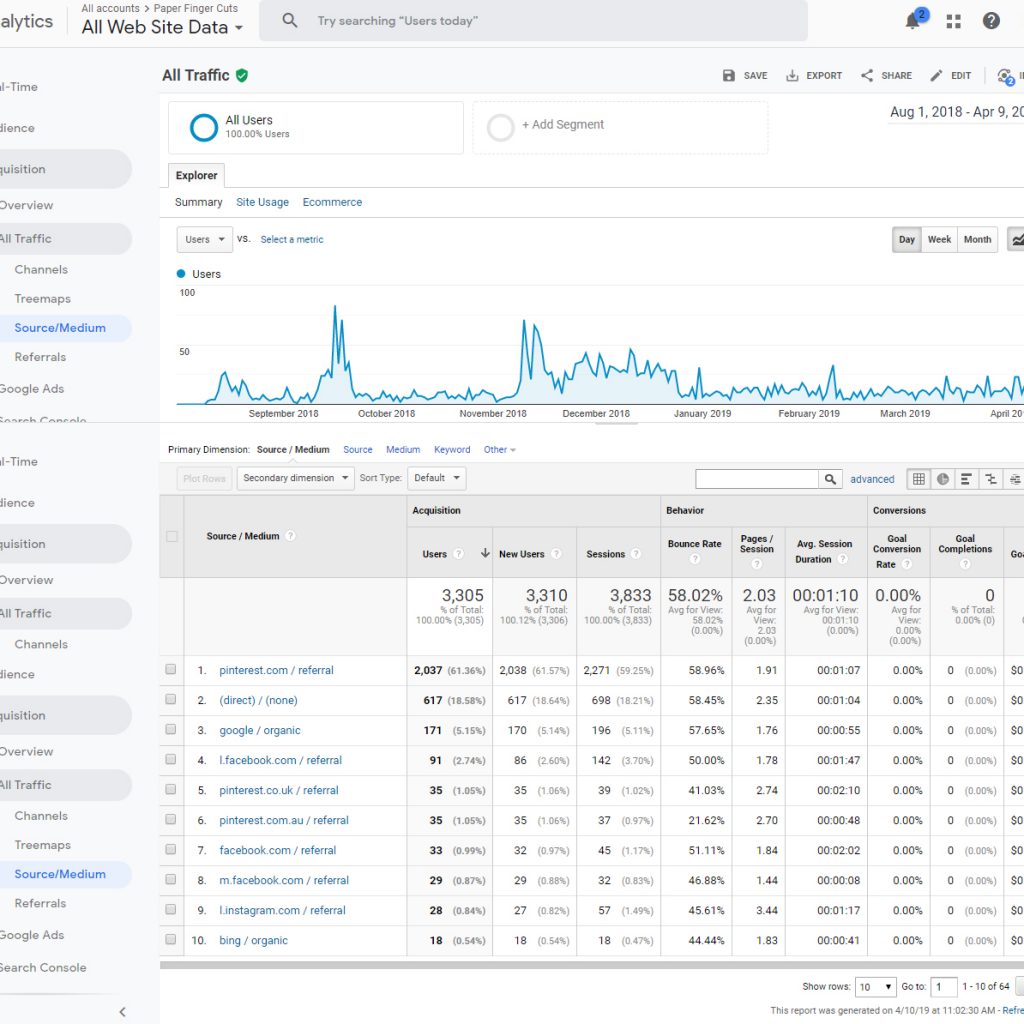
Task: Check the google / organic row checkbox
Action: pyautogui.click(x=170, y=729)
